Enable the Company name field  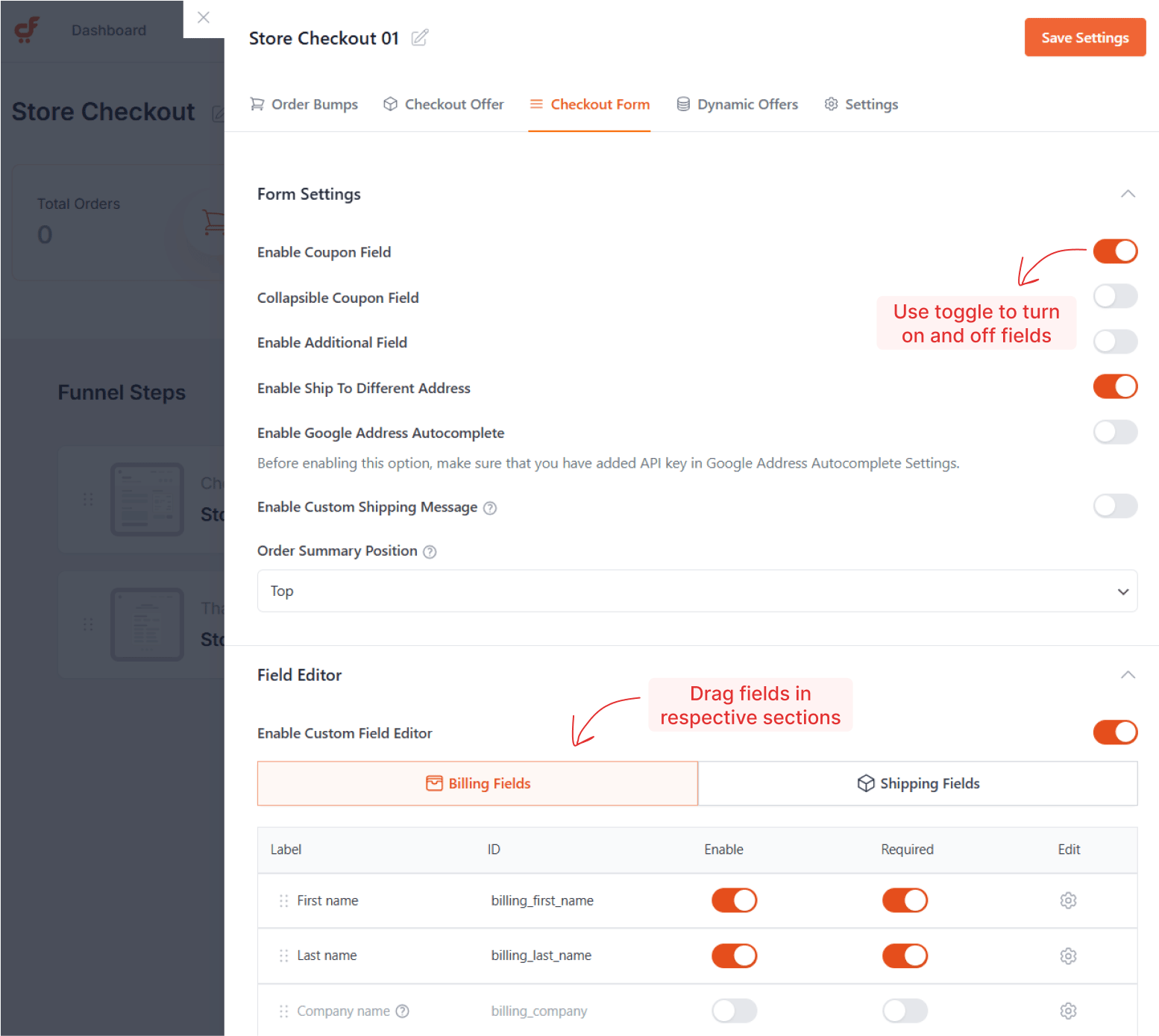tap(734, 1011)
